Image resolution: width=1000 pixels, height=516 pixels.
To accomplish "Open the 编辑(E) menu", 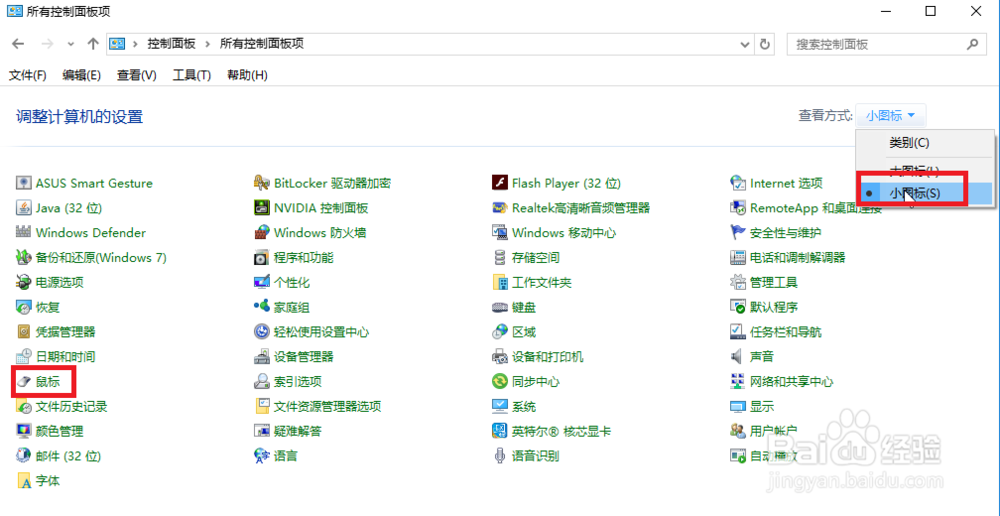I will [82, 75].
